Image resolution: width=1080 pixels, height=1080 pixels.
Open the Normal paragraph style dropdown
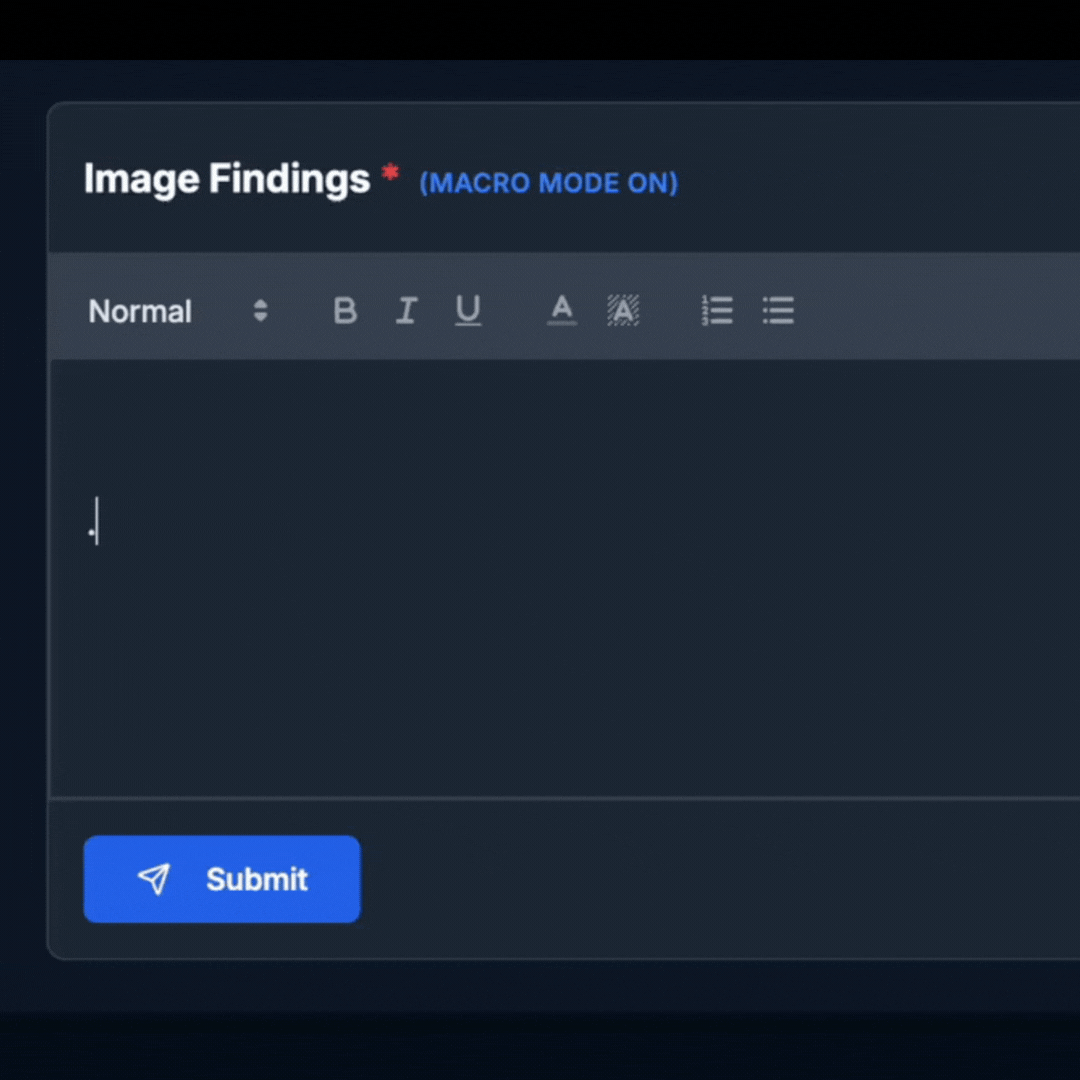(x=140, y=311)
